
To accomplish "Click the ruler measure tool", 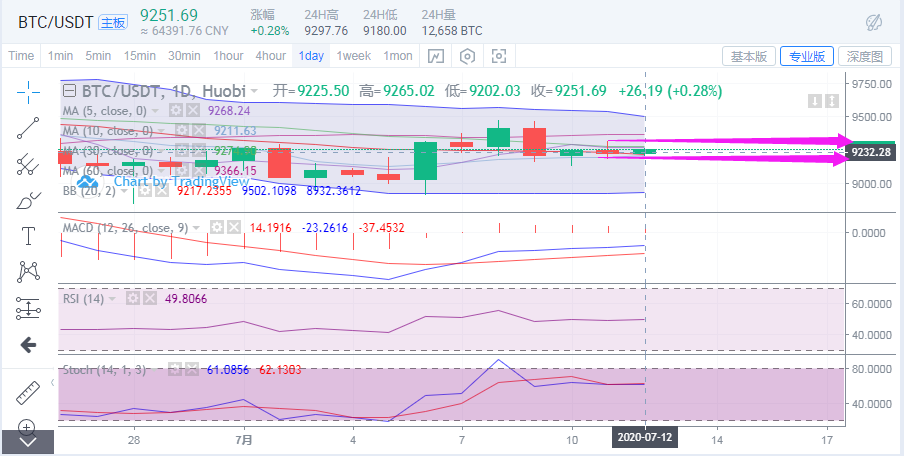I will click(x=28, y=392).
